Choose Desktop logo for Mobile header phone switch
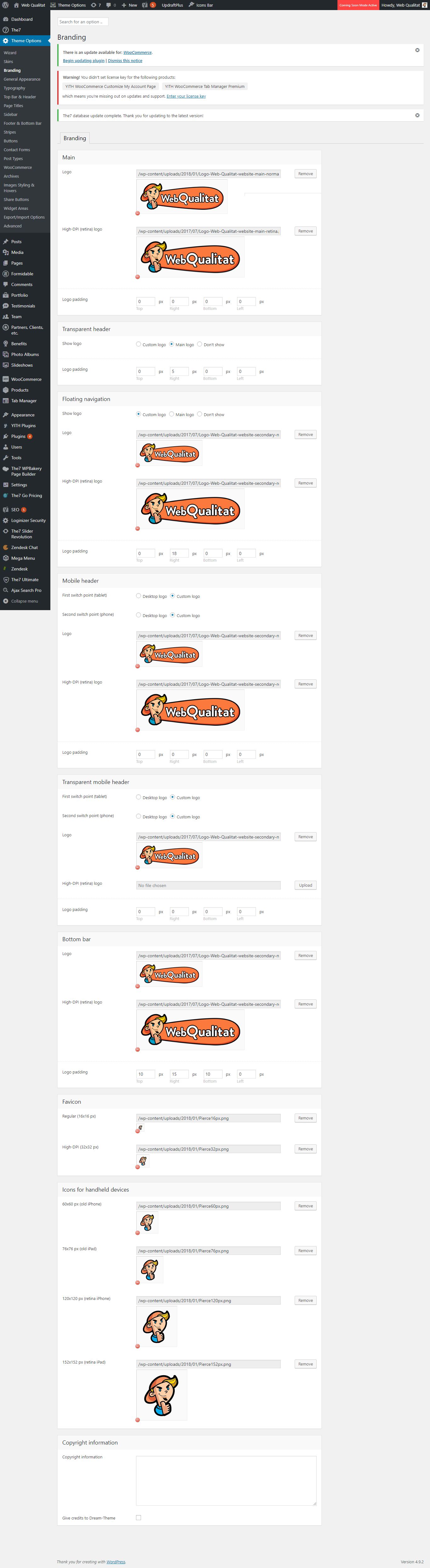This screenshot has width=430, height=1568. point(139,615)
